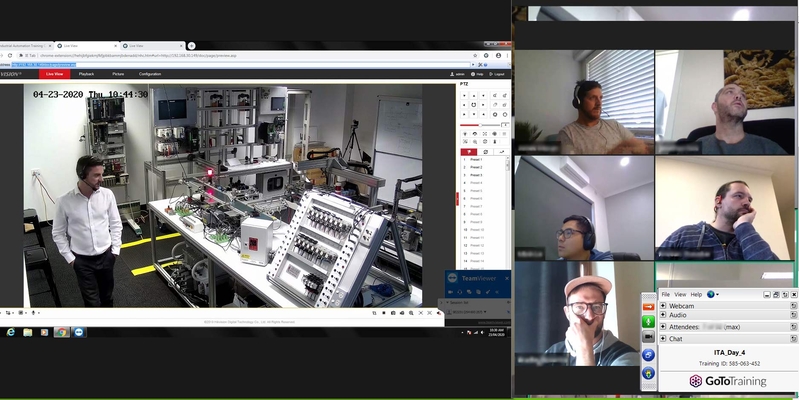The height and width of the screenshot is (400, 799).
Task: Switch to Industrial Automation Training browser tab
Action: click(x=25, y=46)
